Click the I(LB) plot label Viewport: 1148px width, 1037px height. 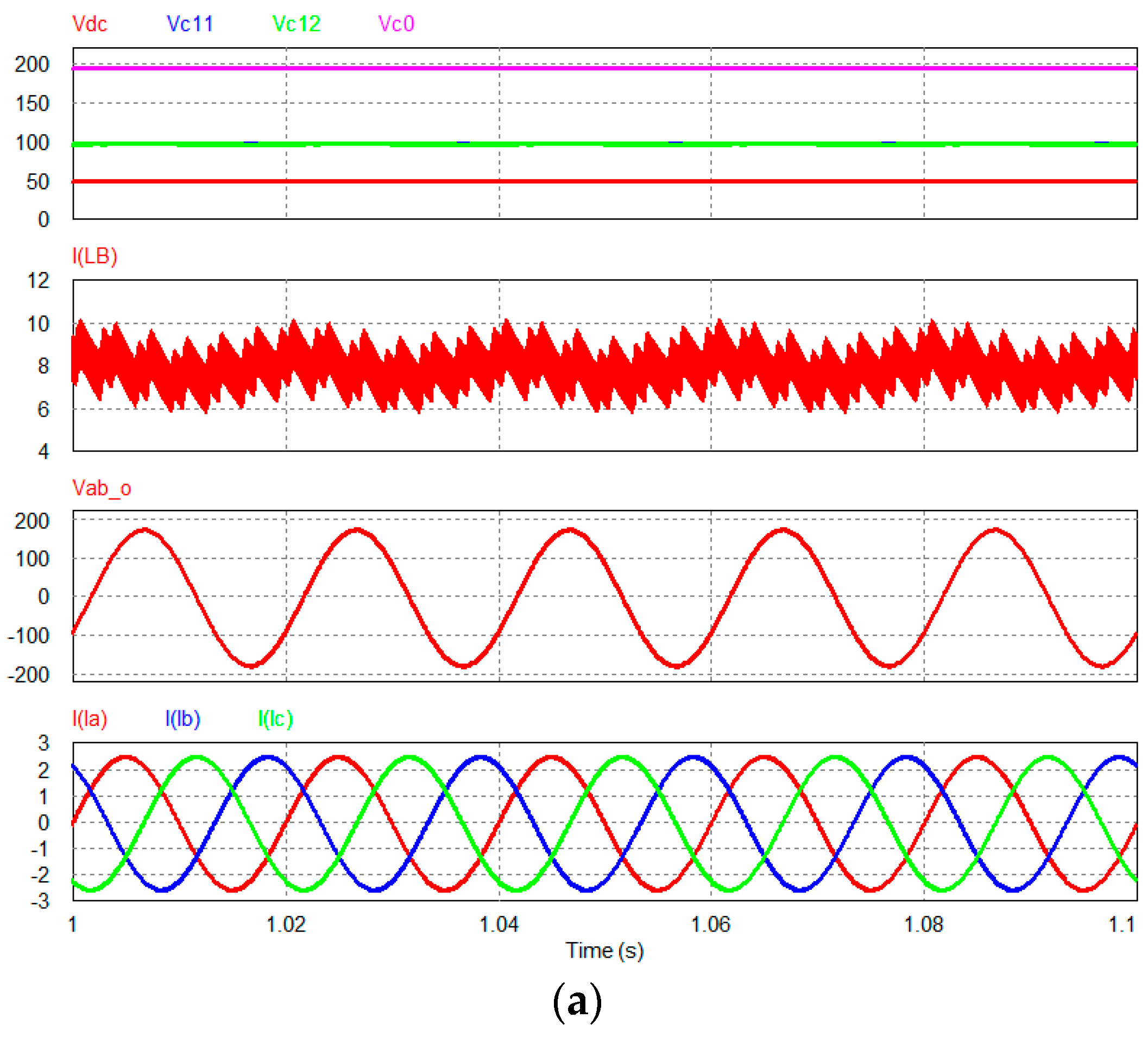(x=94, y=256)
